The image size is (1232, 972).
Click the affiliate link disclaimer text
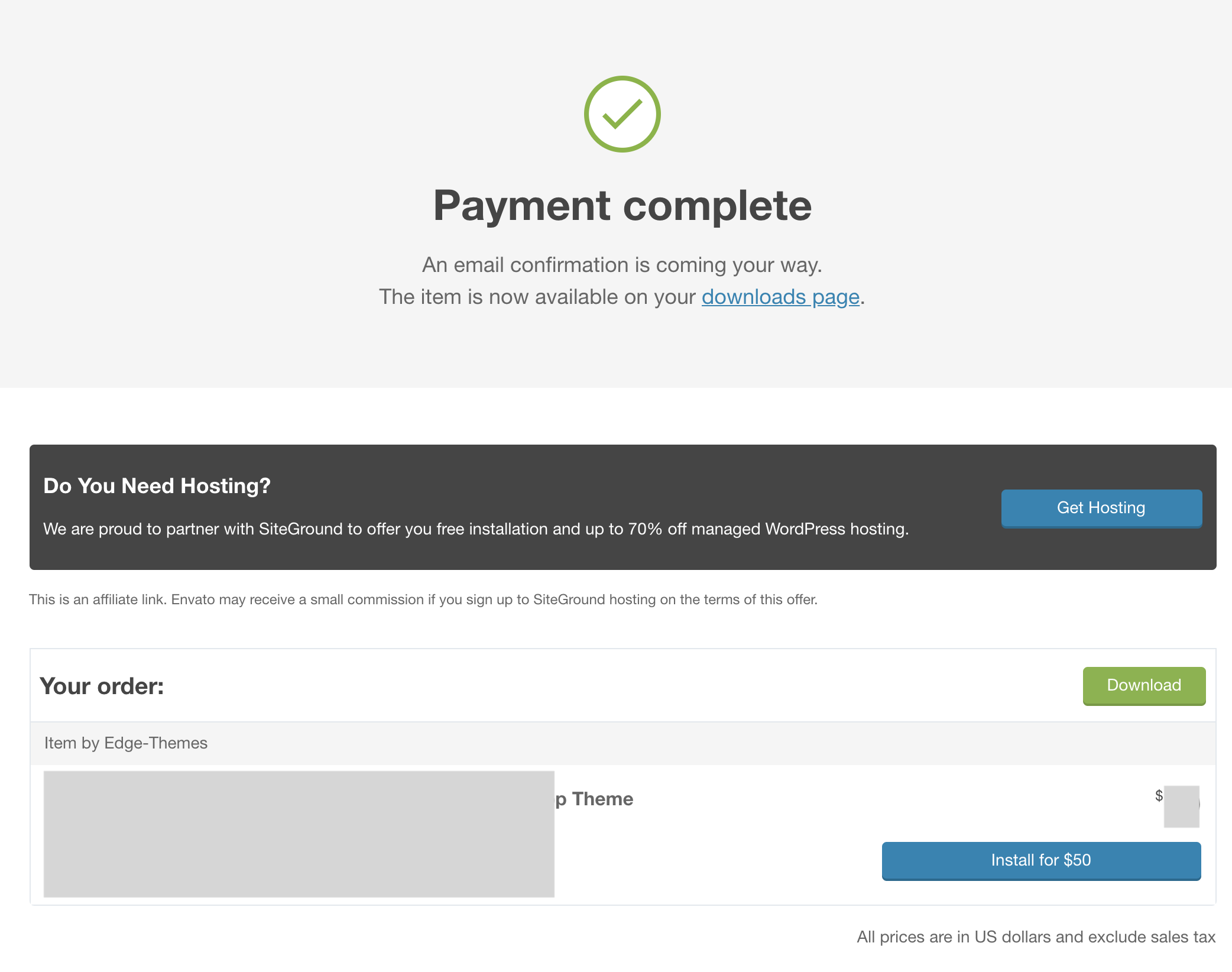click(x=423, y=600)
